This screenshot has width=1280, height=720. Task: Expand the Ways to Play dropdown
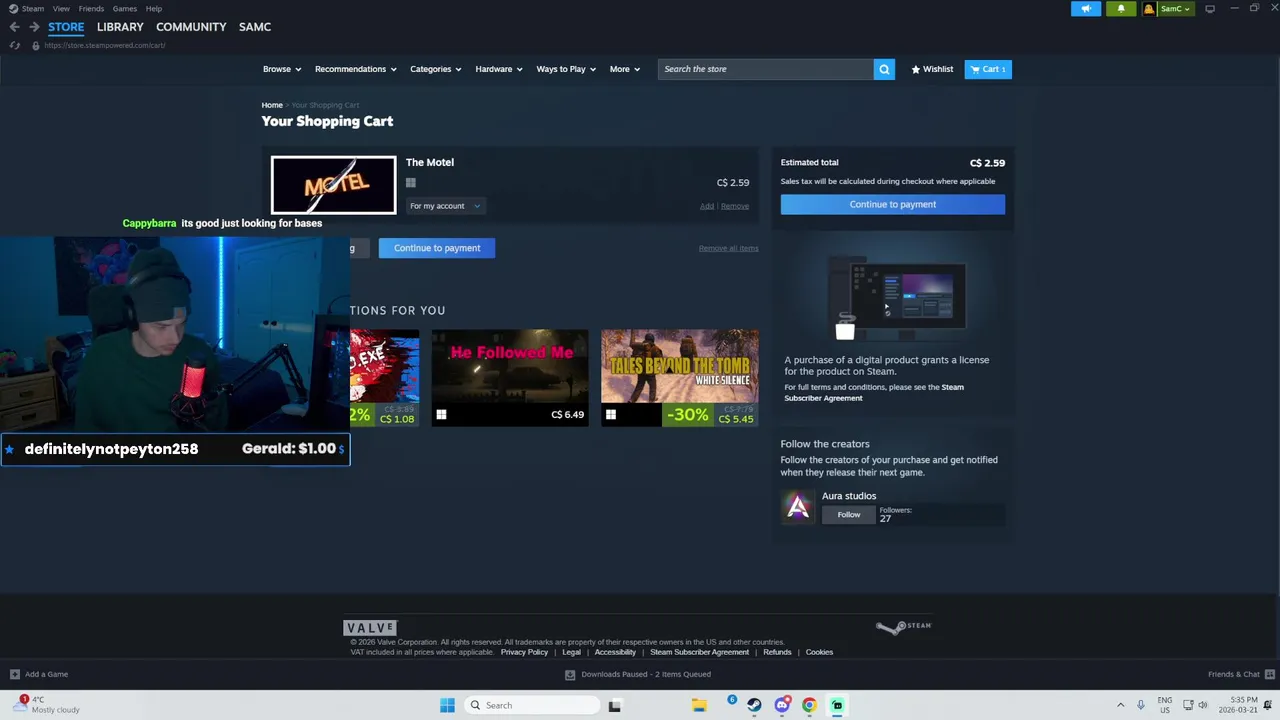click(x=566, y=69)
